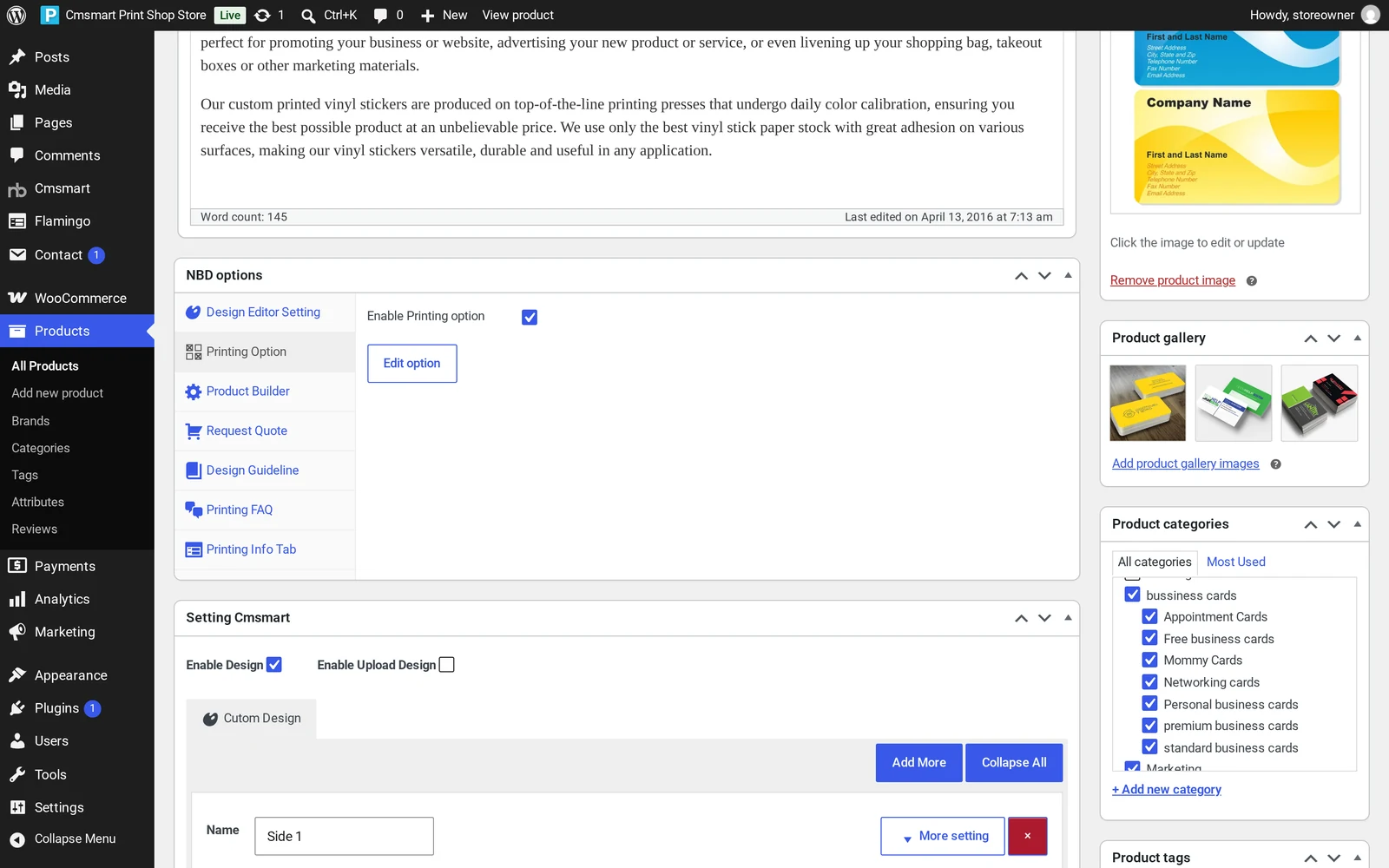Click the Edit option button
This screenshot has height=868, width=1389.
tap(412, 364)
